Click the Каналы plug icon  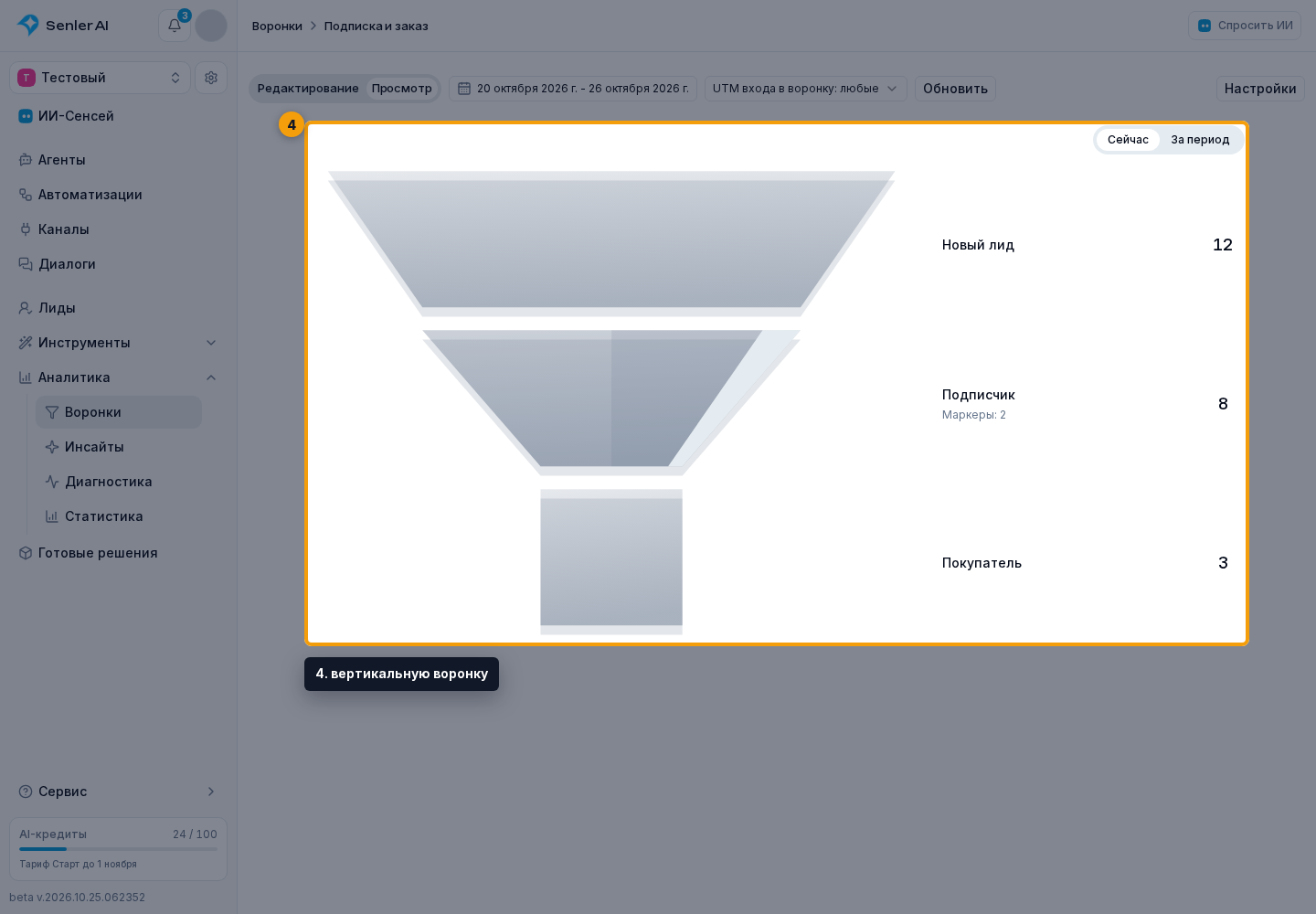[x=26, y=229]
